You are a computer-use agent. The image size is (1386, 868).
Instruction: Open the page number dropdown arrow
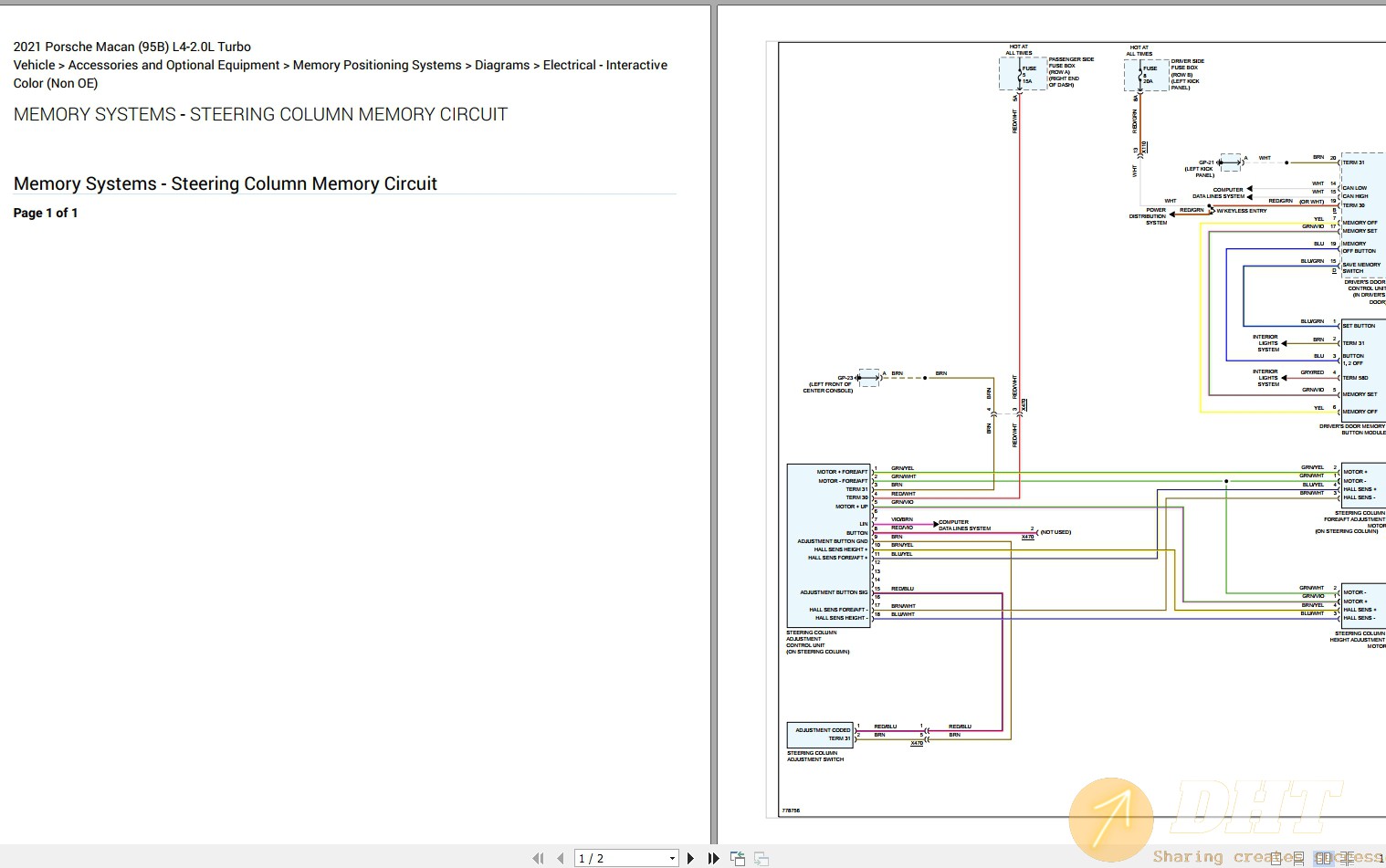pos(672,858)
